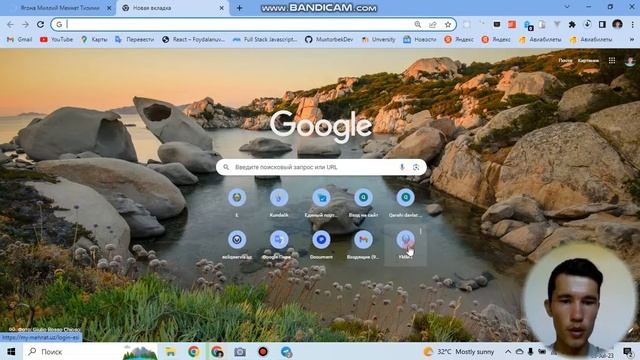Open the YouTube bookmark

tap(57, 40)
